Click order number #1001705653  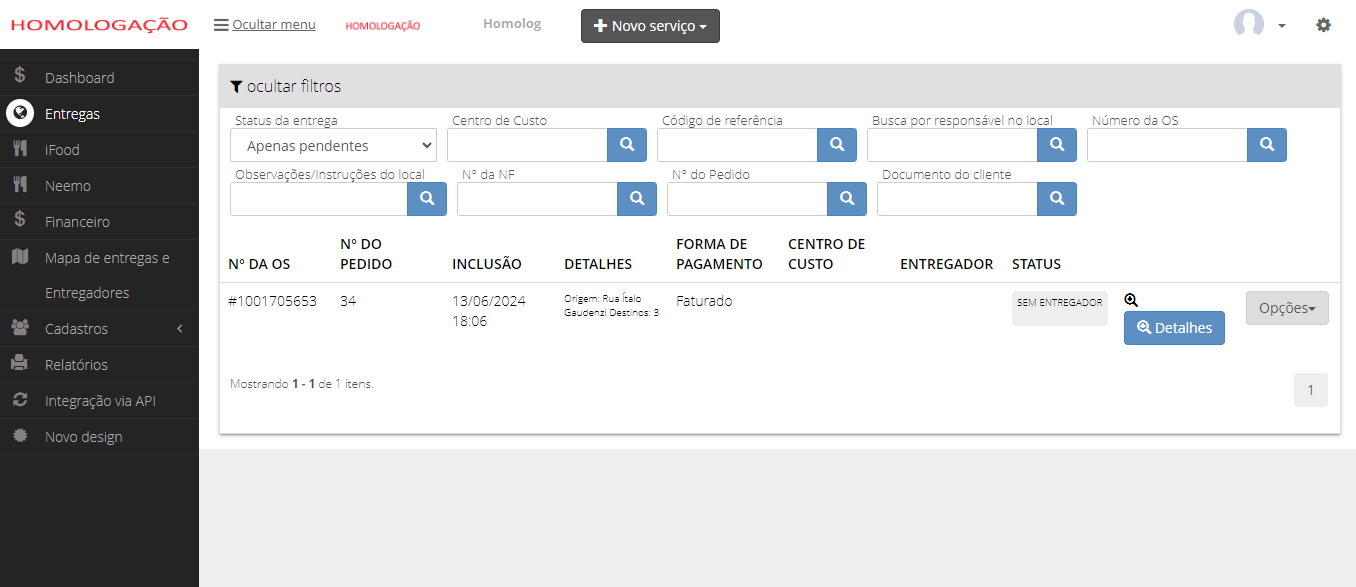coord(272,300)
